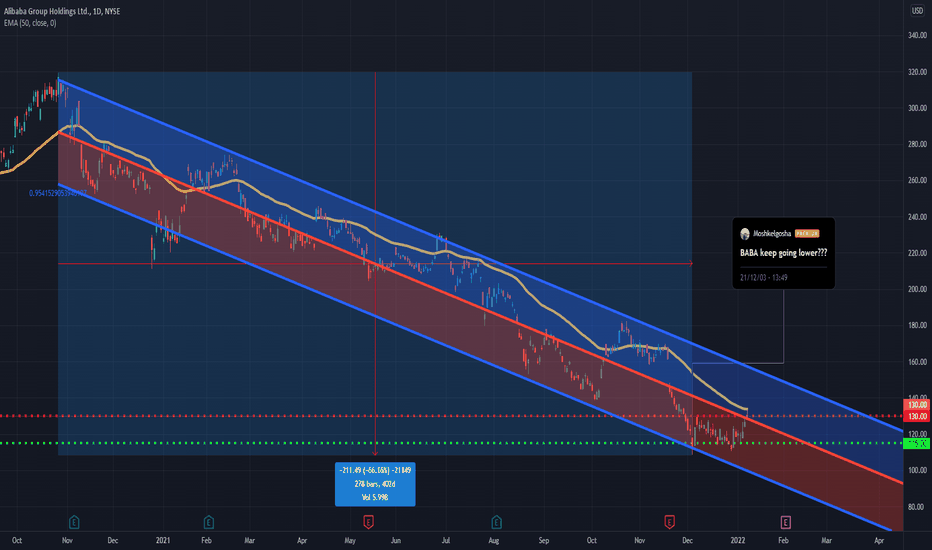
Task: Click the 340.00 price axis label
Action: point(917,36)
